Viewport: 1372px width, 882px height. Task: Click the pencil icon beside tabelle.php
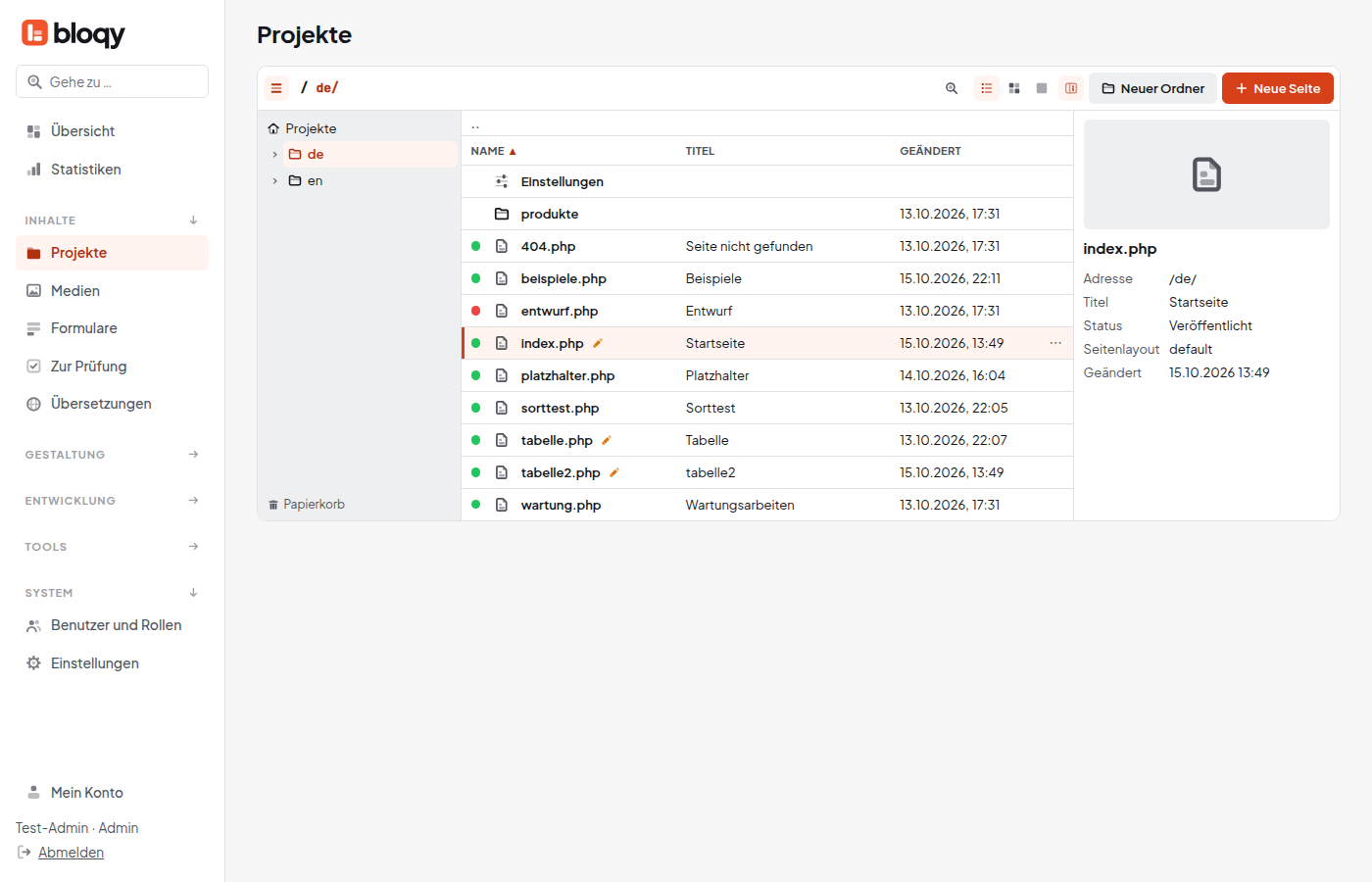tap(607, 440)
